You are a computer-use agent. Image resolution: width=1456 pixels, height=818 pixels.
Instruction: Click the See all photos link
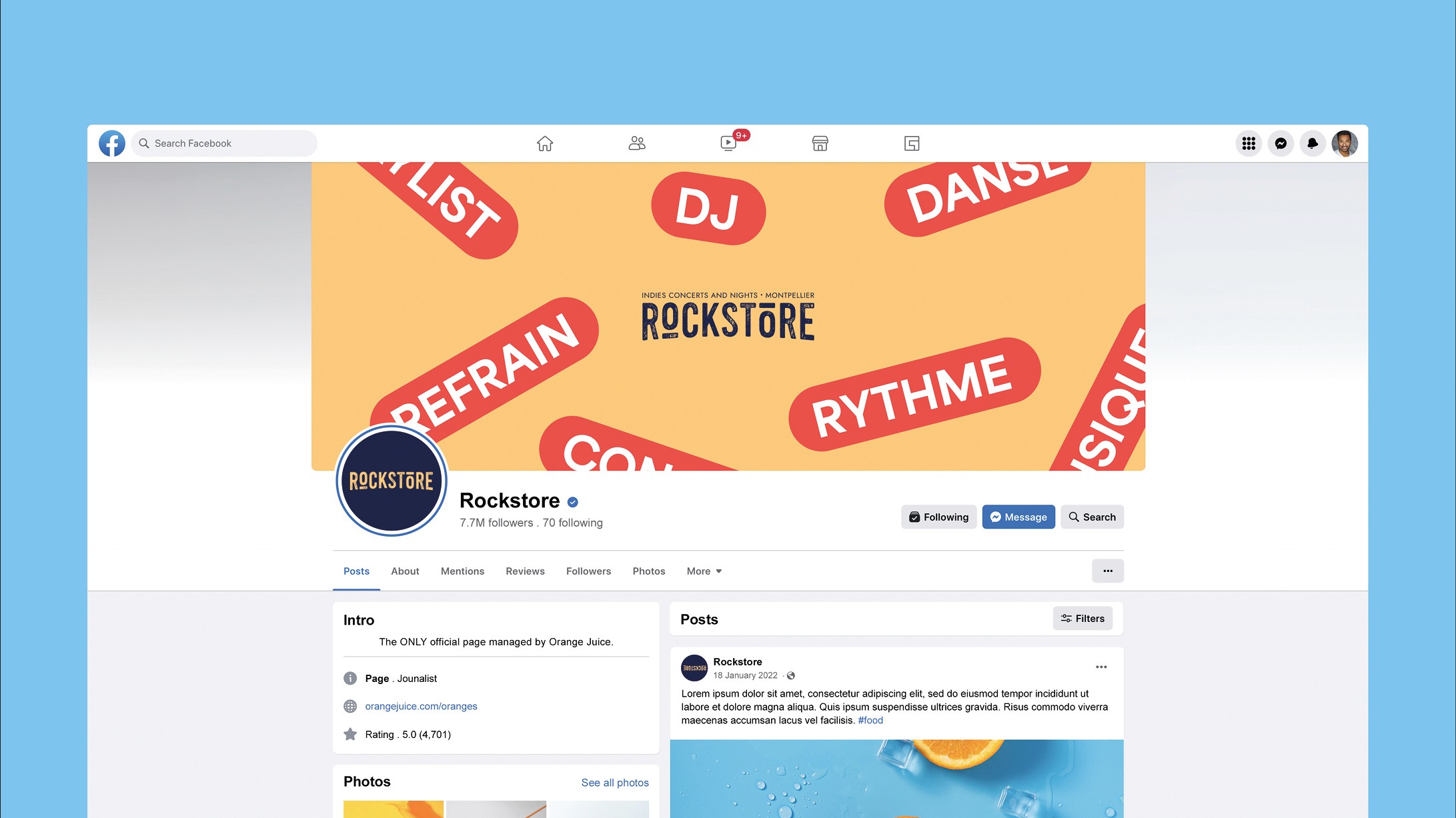(615, 783)
